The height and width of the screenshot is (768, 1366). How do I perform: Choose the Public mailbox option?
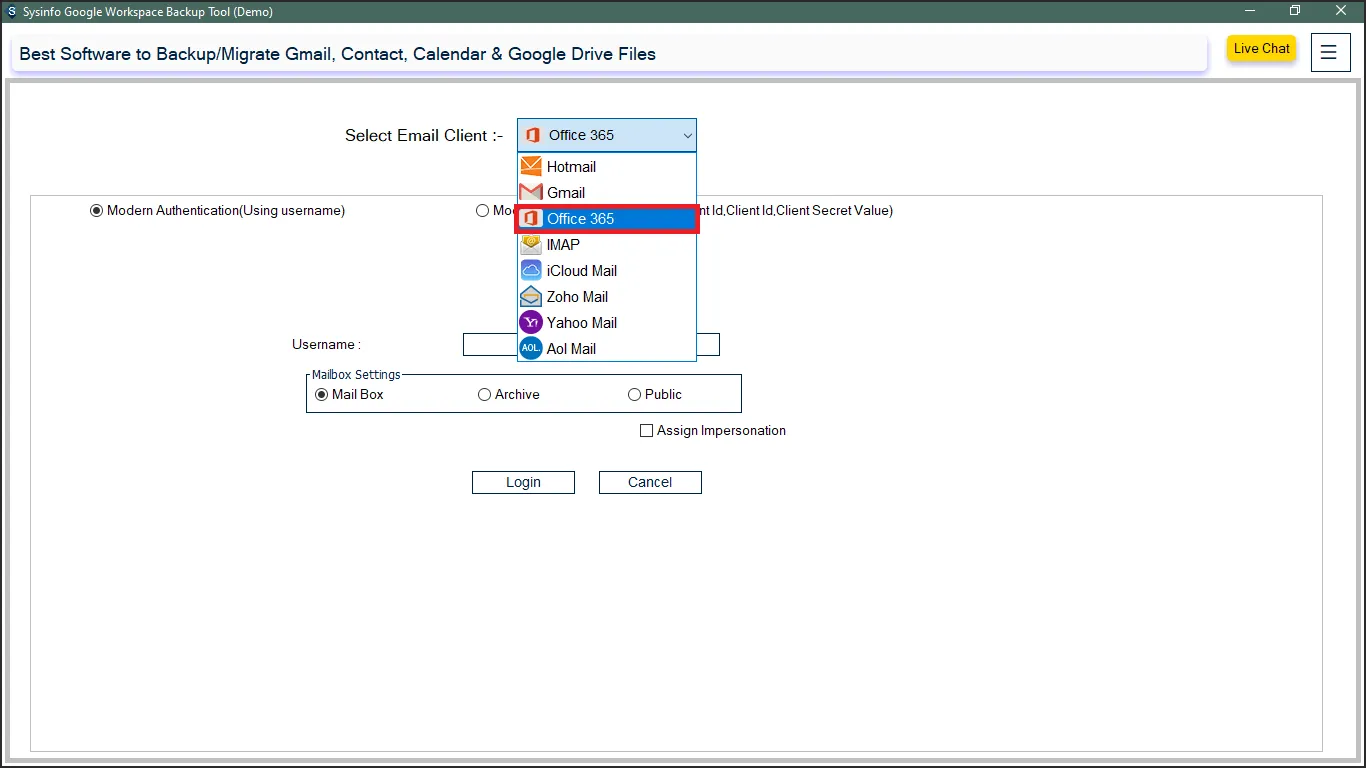click(x=634, y=395)
